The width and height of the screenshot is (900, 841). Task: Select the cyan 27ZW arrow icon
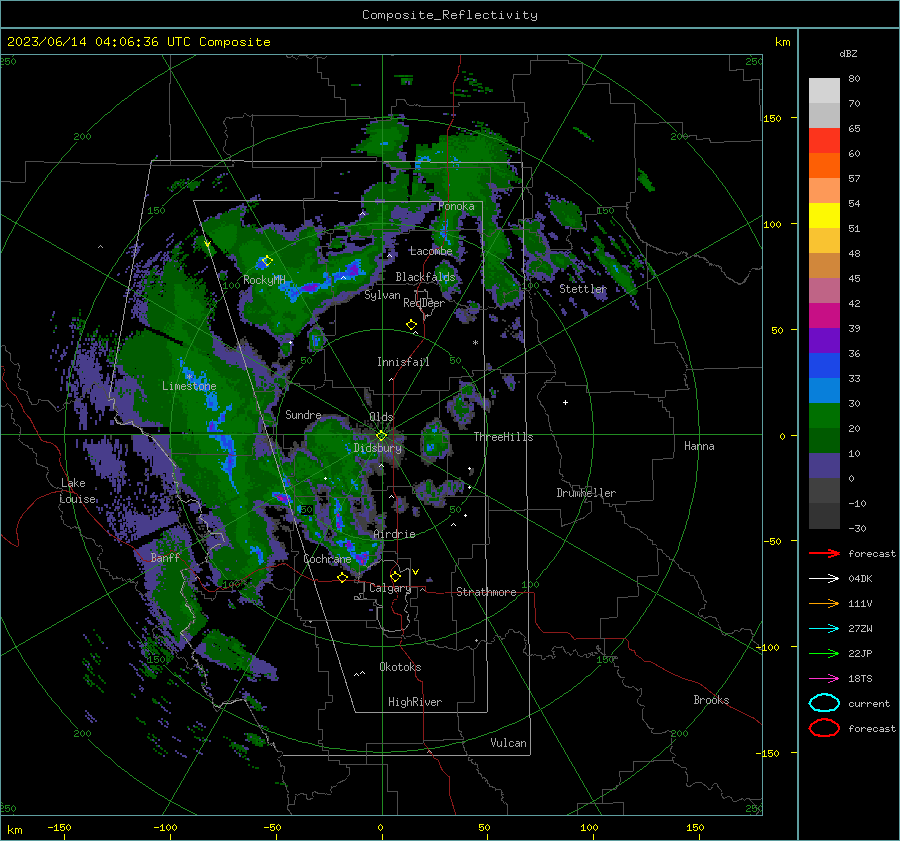tap(824, 628)
